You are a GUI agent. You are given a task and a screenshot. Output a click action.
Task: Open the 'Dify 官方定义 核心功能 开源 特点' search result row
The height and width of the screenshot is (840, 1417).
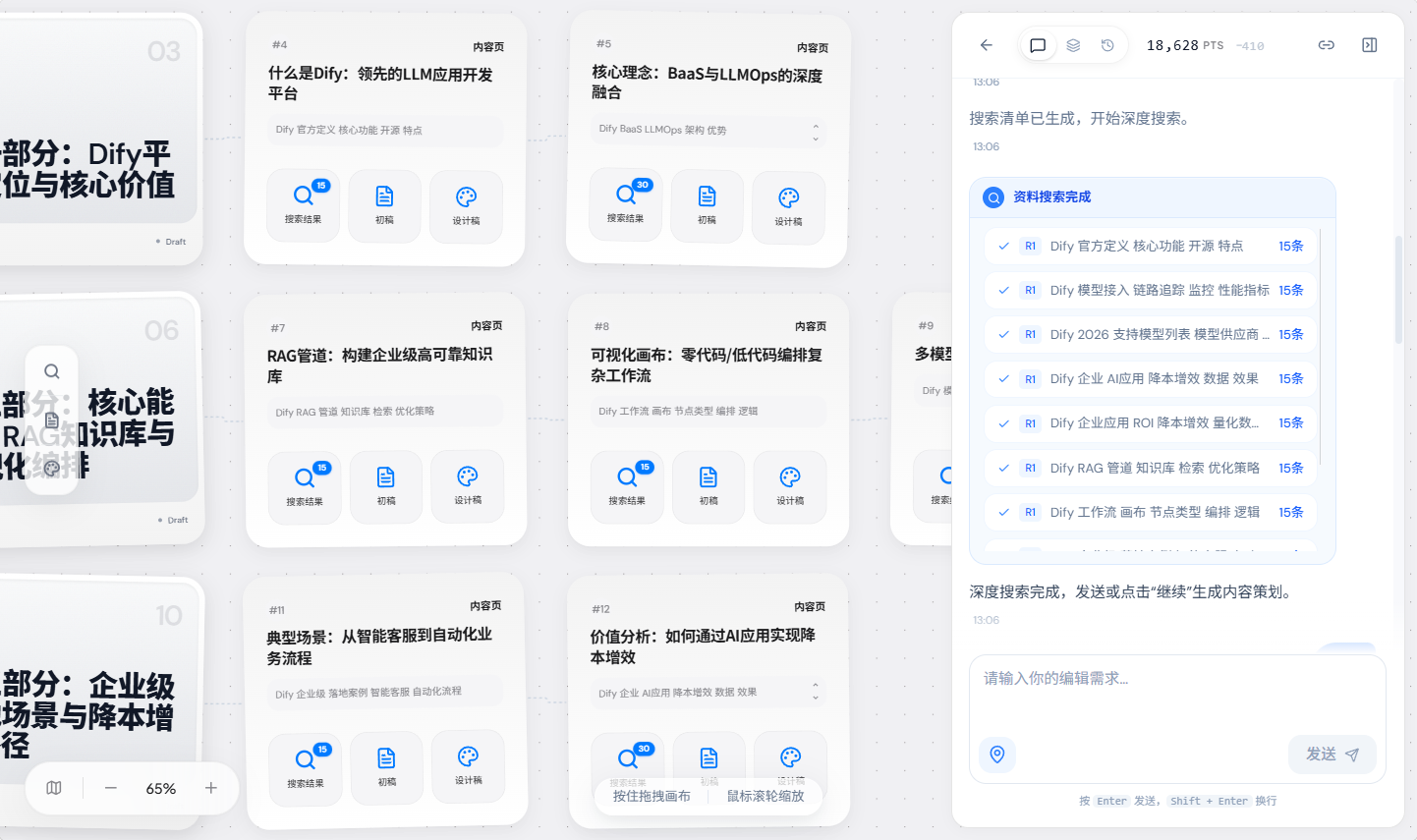[1151, 246]
